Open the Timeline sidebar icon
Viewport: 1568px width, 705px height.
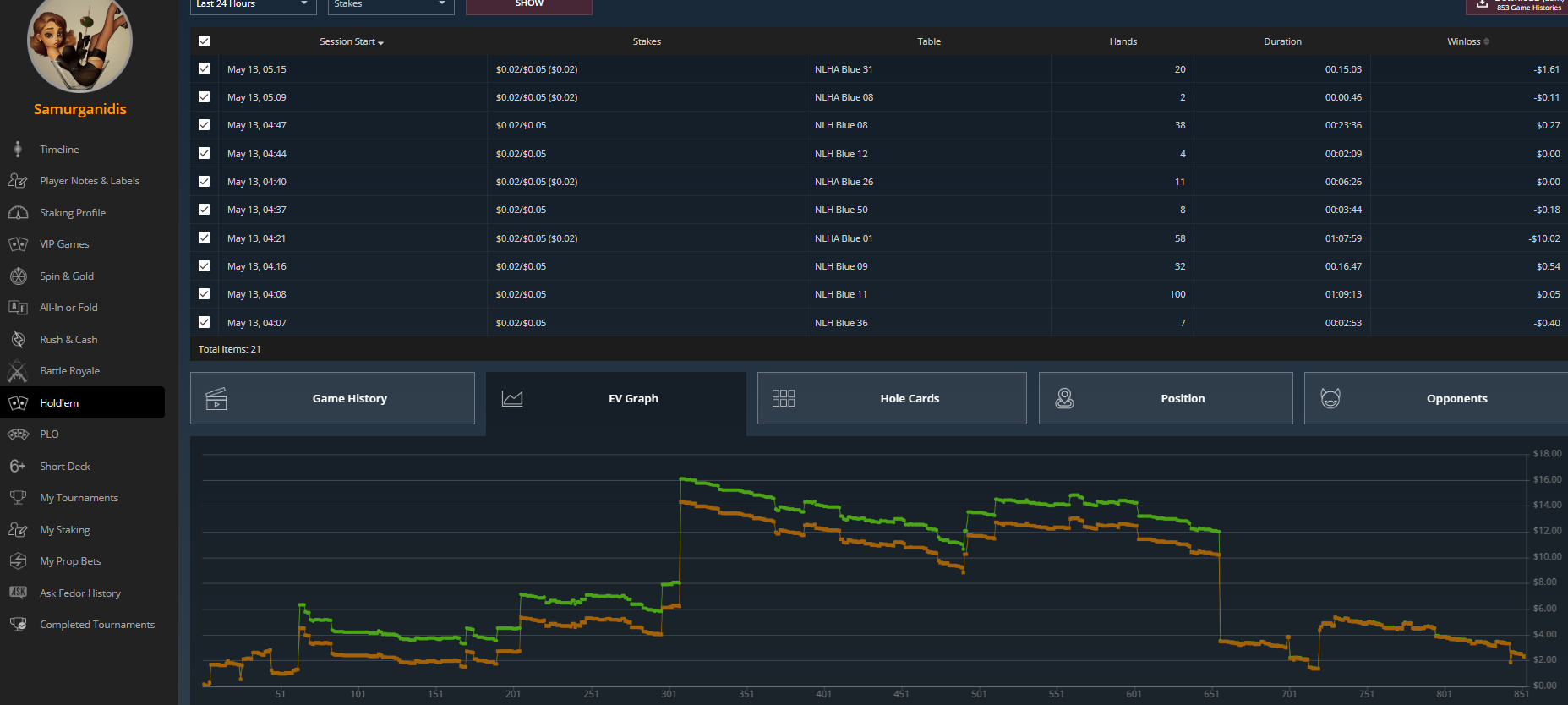[18, 150]
